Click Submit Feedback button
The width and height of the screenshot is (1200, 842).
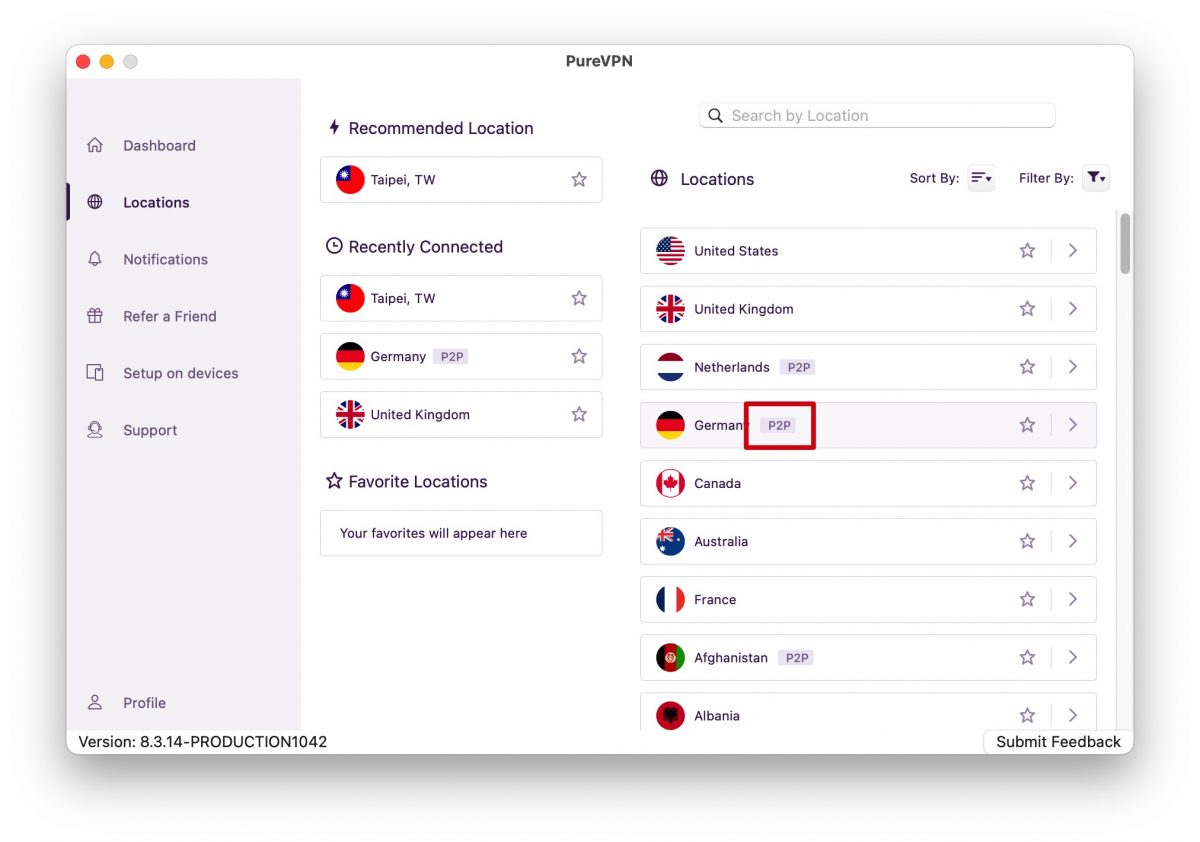pos(1058,742)
